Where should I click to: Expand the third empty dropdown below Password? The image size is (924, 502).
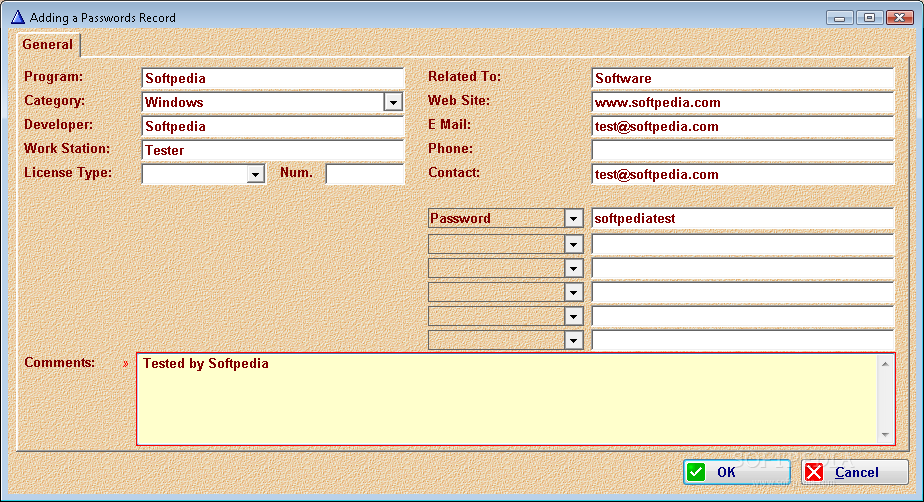point(573,292)
